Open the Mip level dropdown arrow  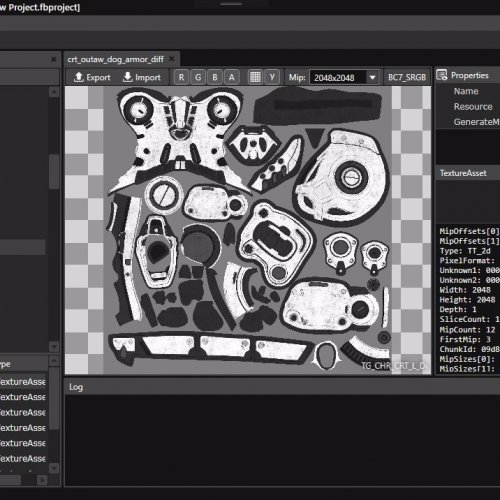point(372,78)
